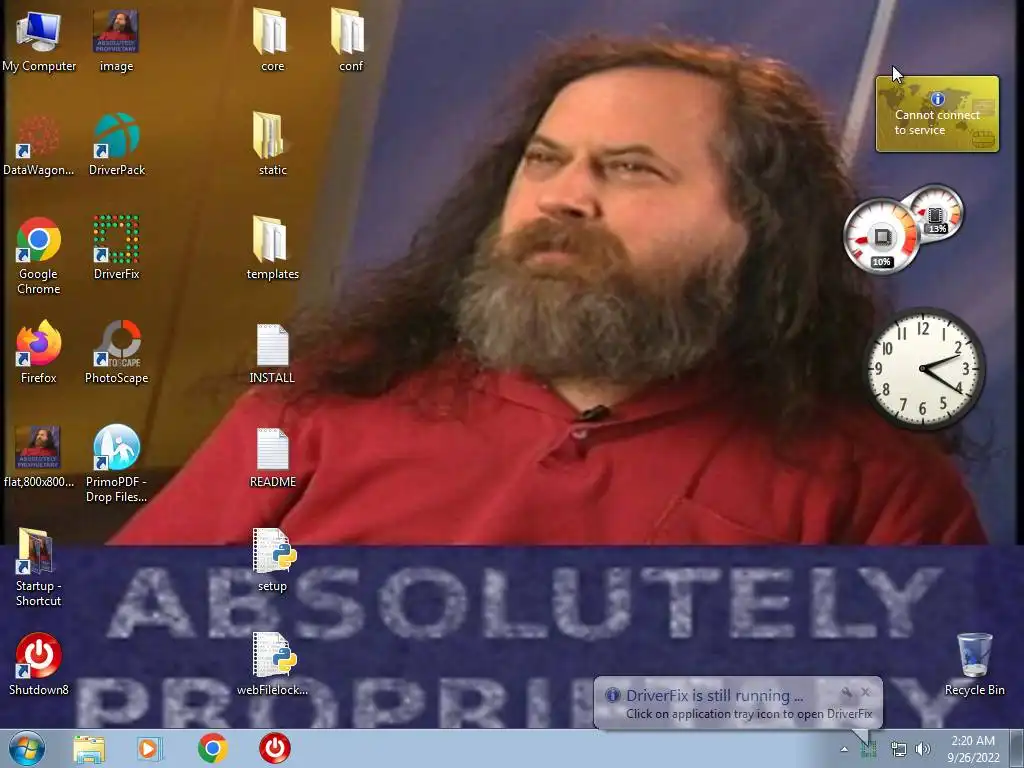
Task: Select the setup Python file
Action: click(272, 560)
